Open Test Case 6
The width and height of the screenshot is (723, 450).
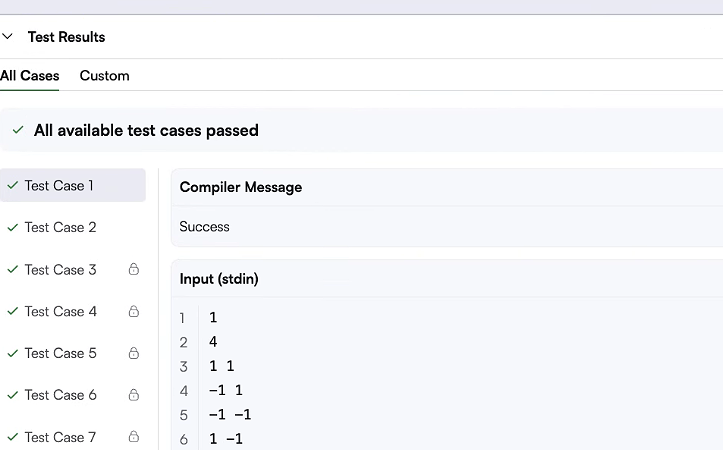(x=60, y=395)
